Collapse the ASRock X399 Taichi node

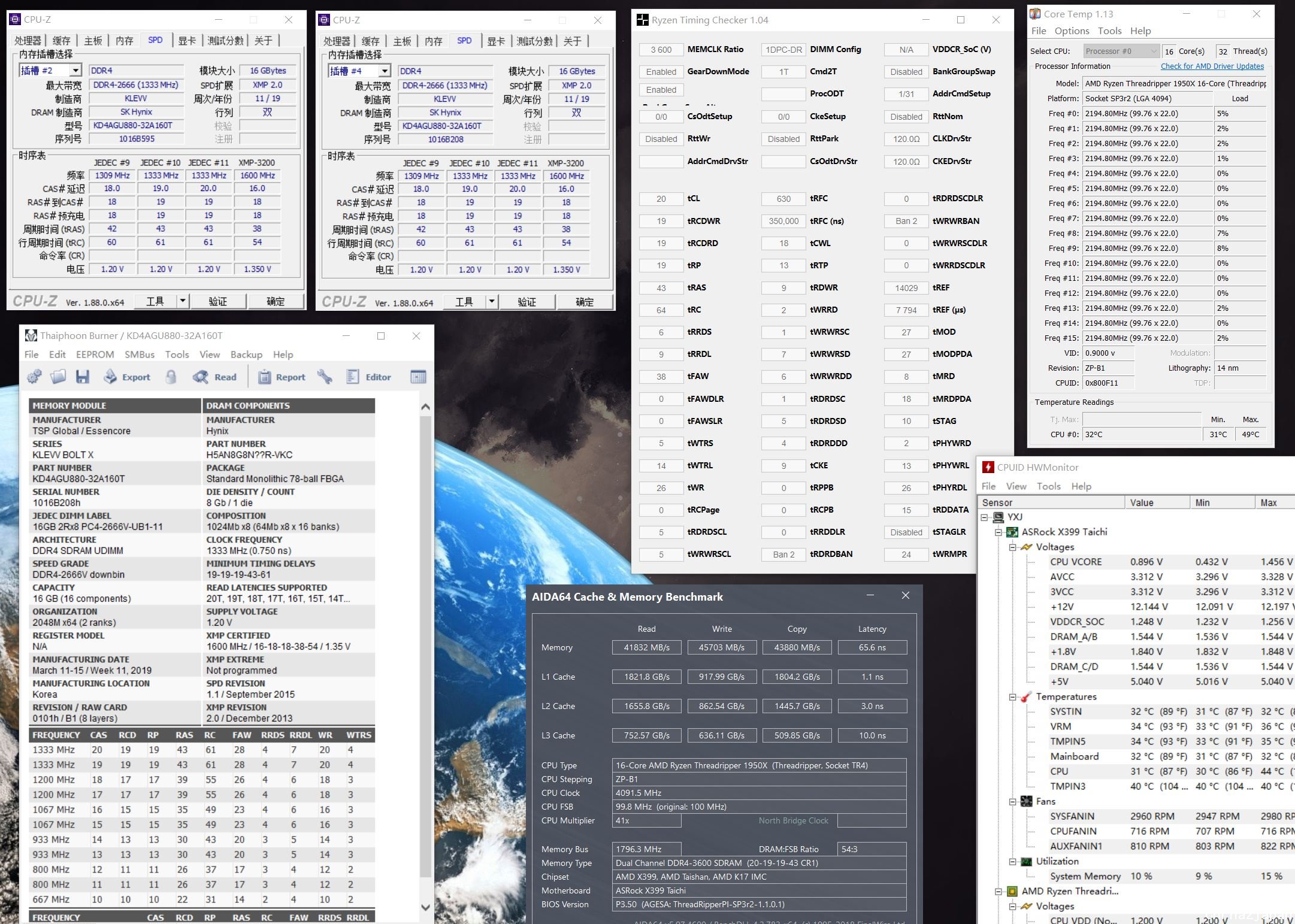(x=999, y=532)
